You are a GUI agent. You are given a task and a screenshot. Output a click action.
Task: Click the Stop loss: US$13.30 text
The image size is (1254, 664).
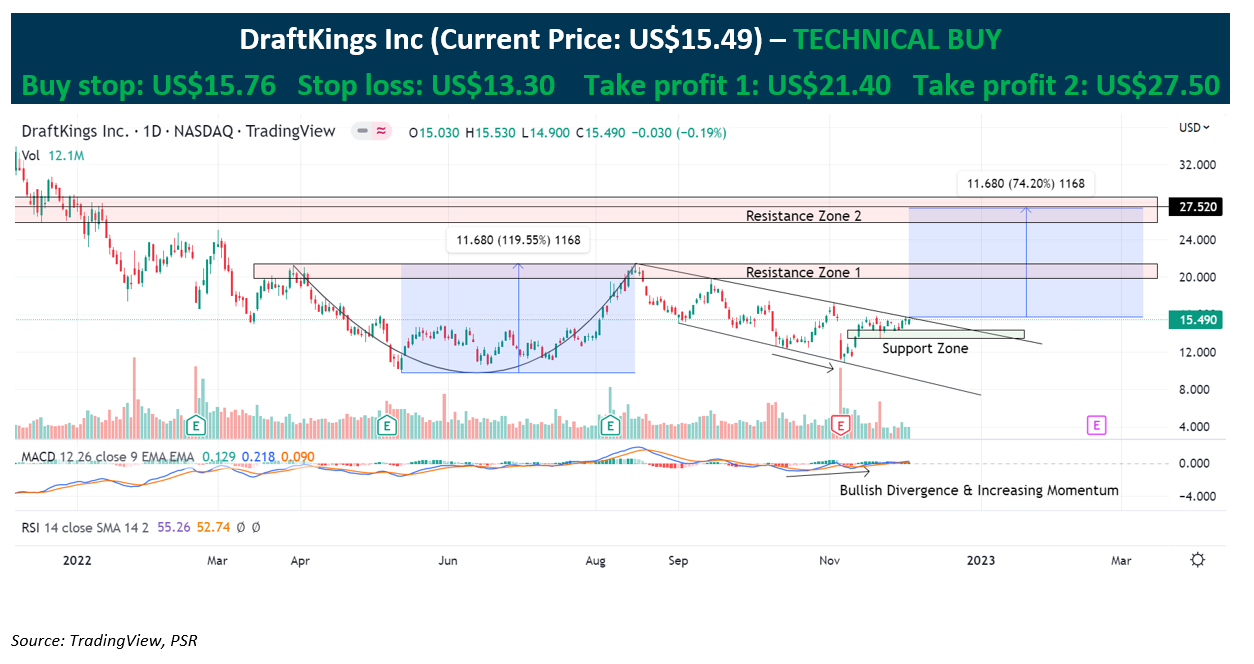coord(427,86)
